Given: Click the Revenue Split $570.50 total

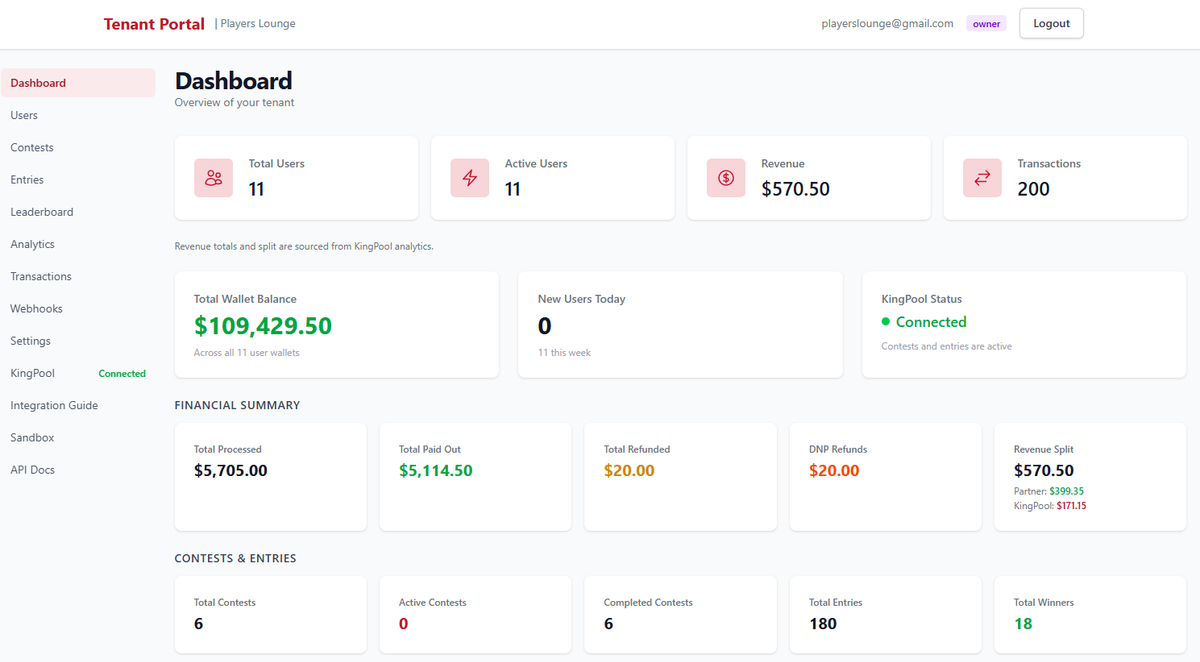Looking at the screenshot, I should [1044, 470].
